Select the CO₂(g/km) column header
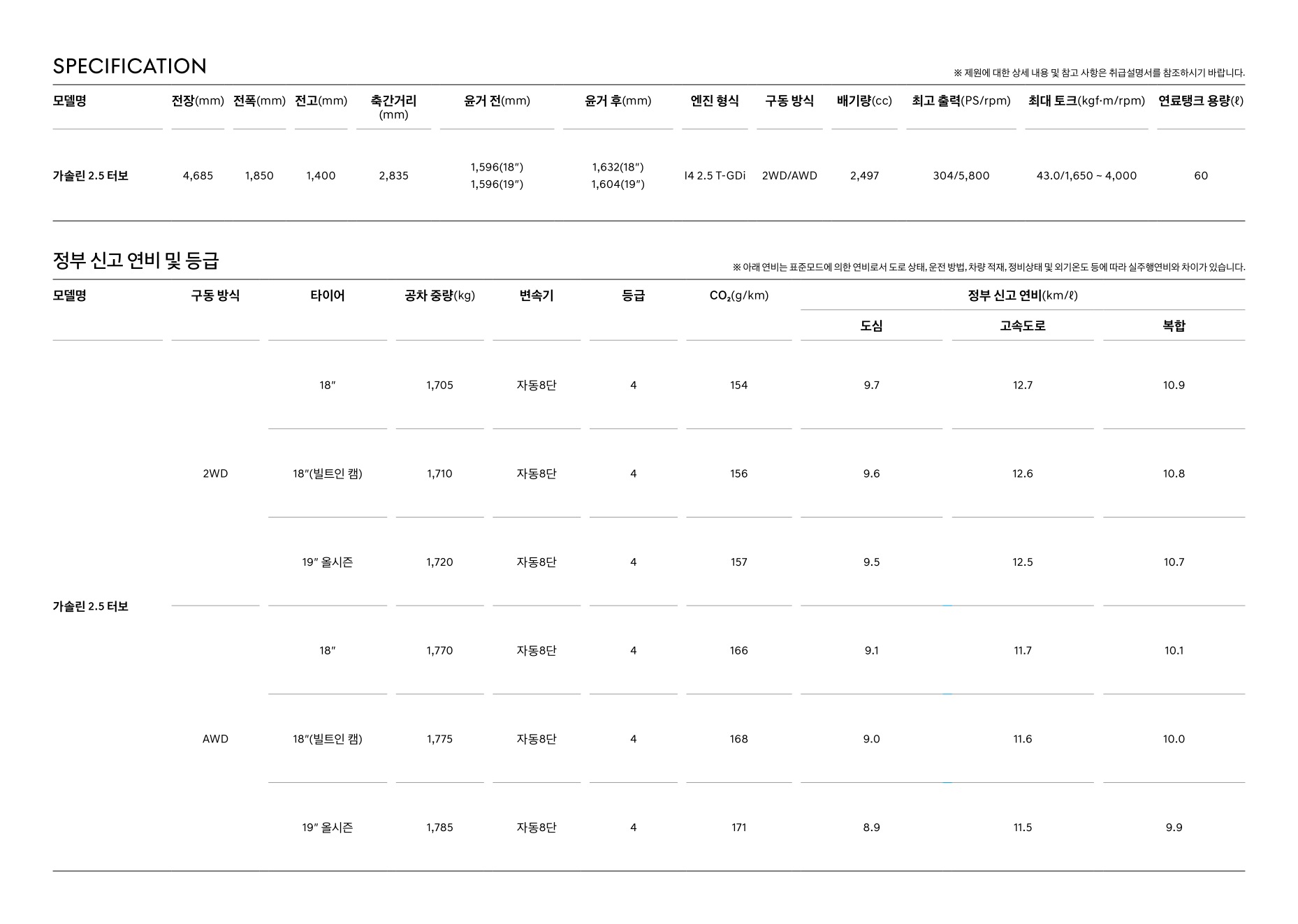The image size is (1298, 924). 738,296
